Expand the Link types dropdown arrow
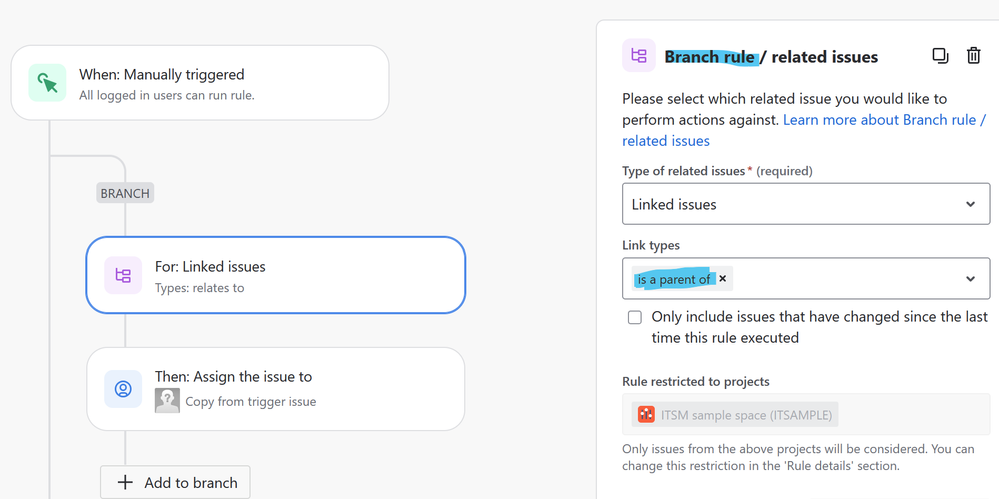Screen dimensions: 999x499 (x=970, y=279)
